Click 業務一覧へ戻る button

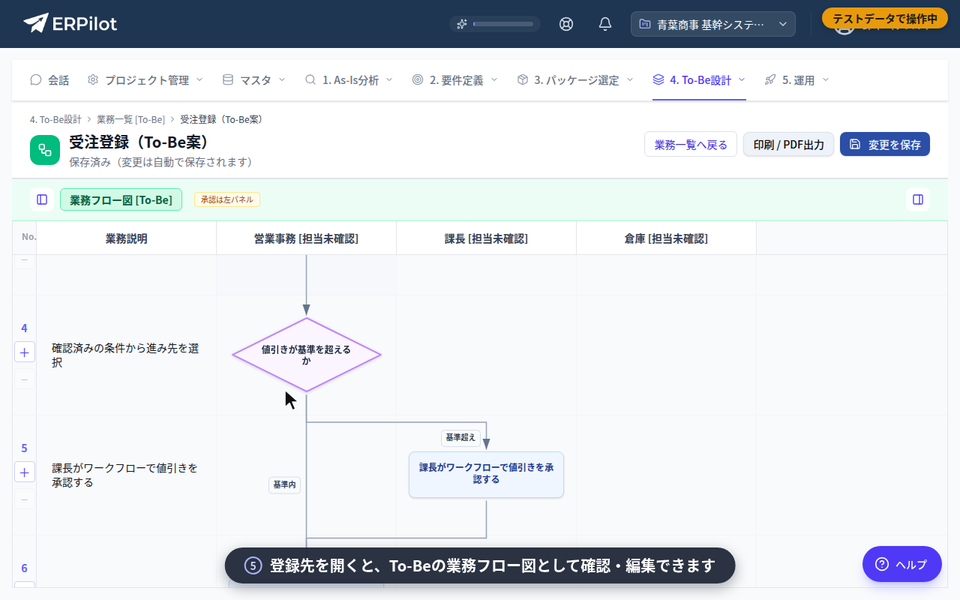pyautogui.click(x=691, y=144)
